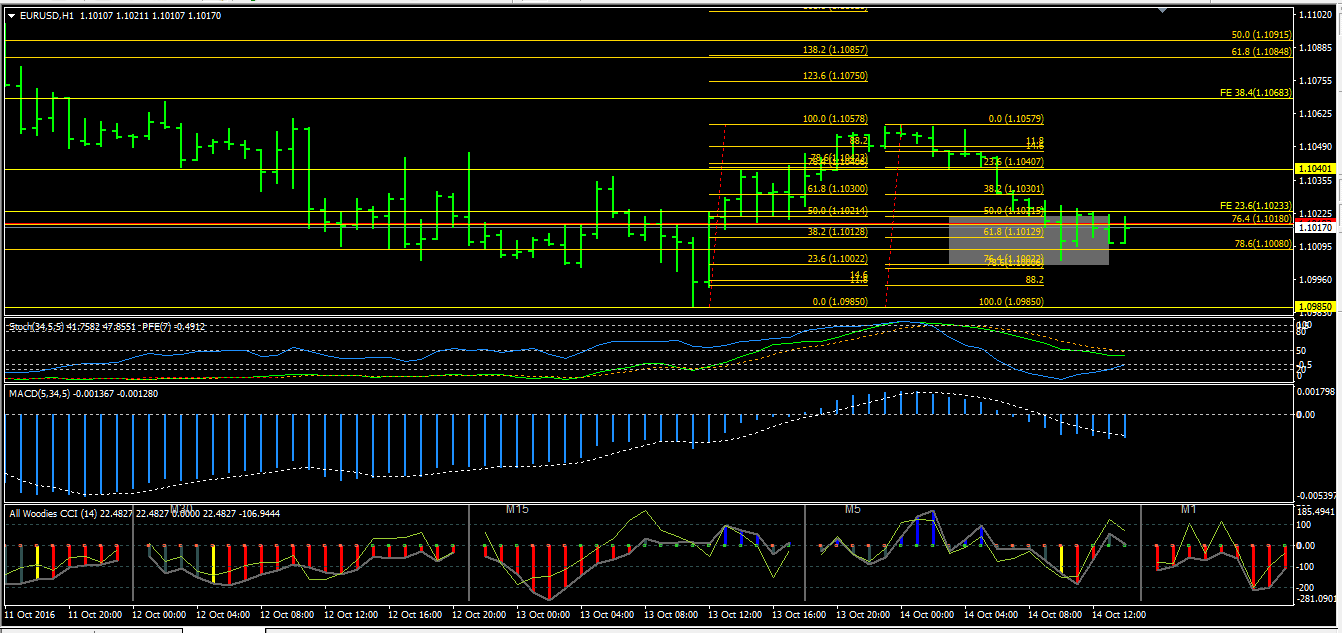Click the 78.6(1.10080) level label

click(1264, 243)
